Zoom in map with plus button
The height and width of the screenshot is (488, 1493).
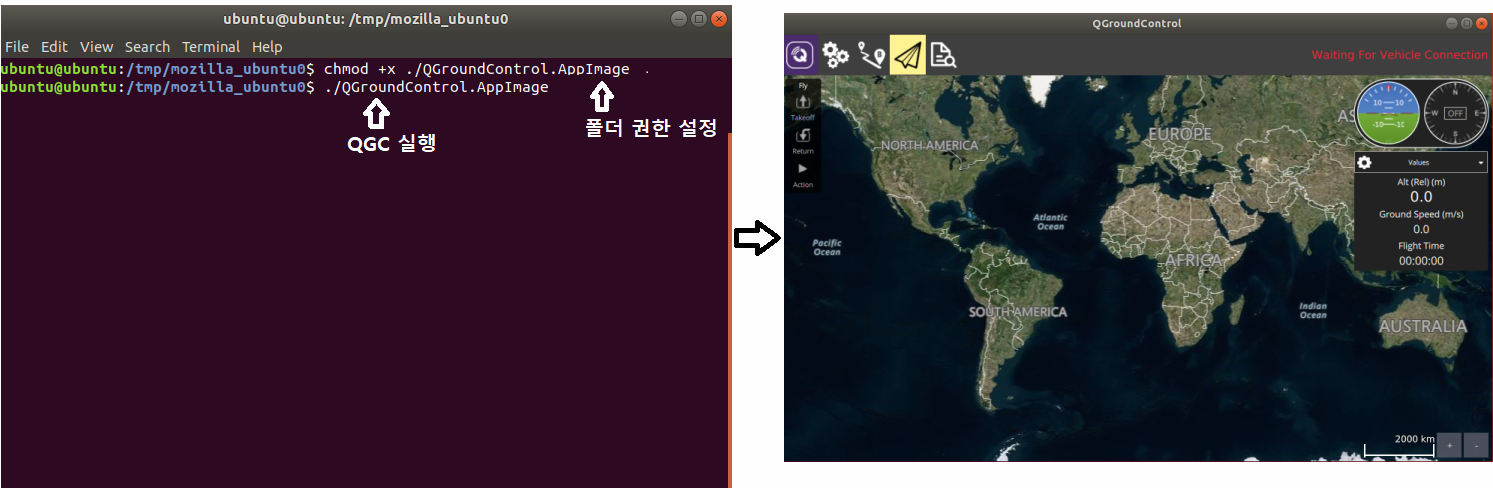click(1449, 445)
